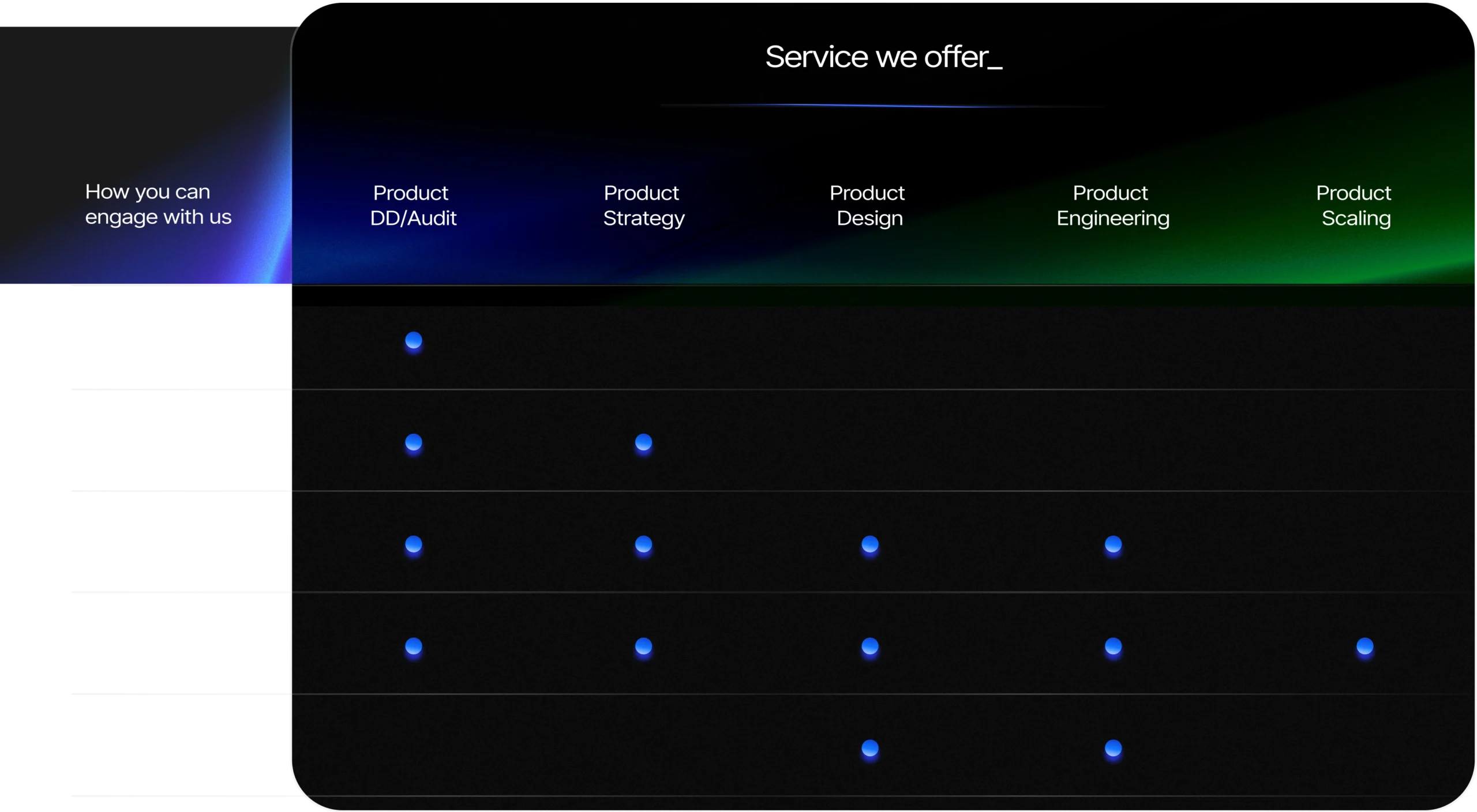
Task: Open the Product DD/Audit column heading
Action: 413,205
